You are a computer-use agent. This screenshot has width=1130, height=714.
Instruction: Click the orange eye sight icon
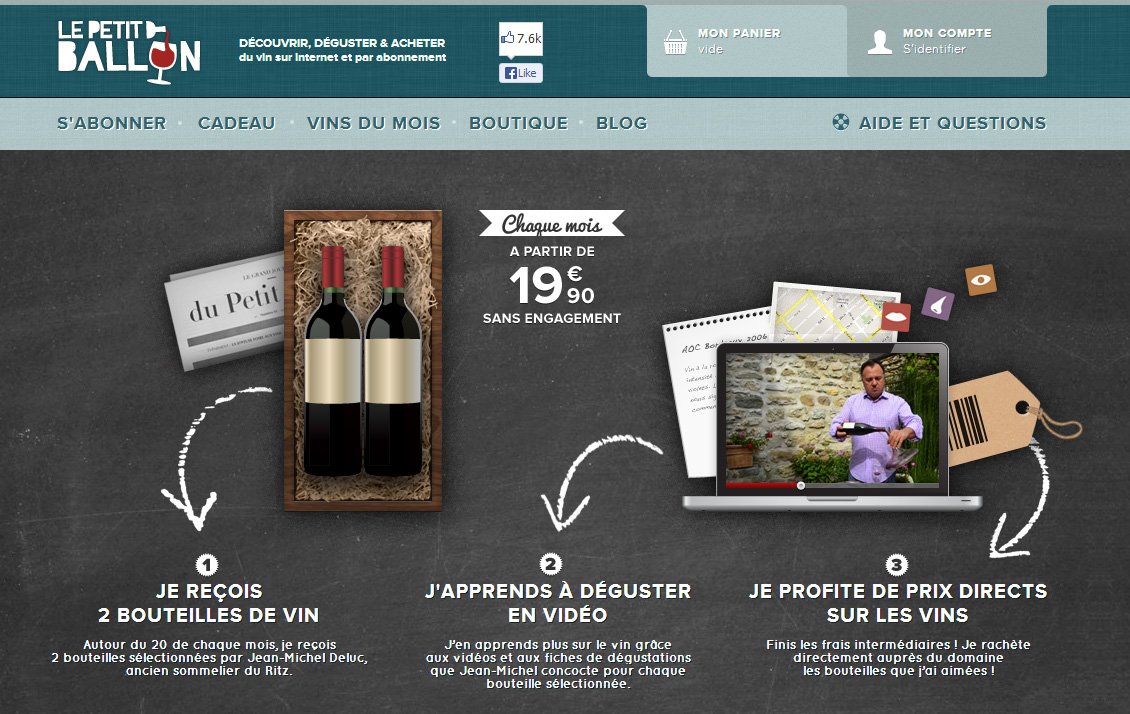pyautogui.click(x=981, y=280)
